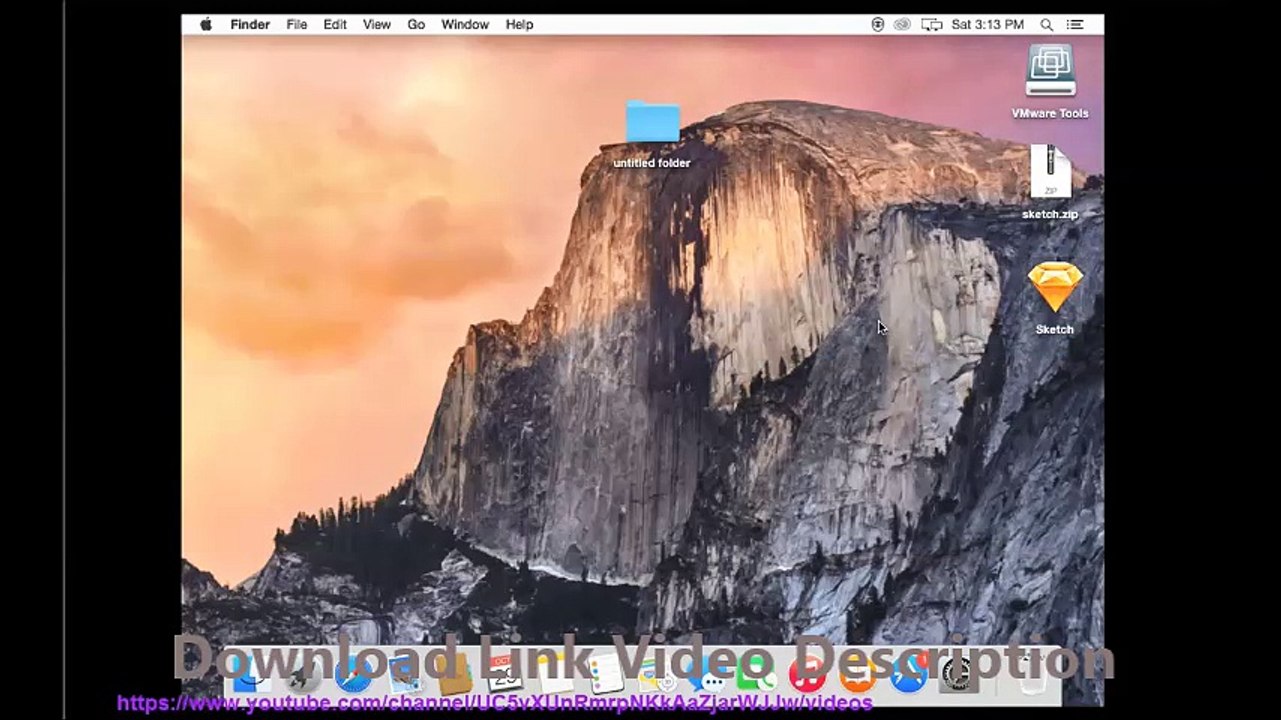Open Spotlight search magnifier in menu bar

[1046, 24]
